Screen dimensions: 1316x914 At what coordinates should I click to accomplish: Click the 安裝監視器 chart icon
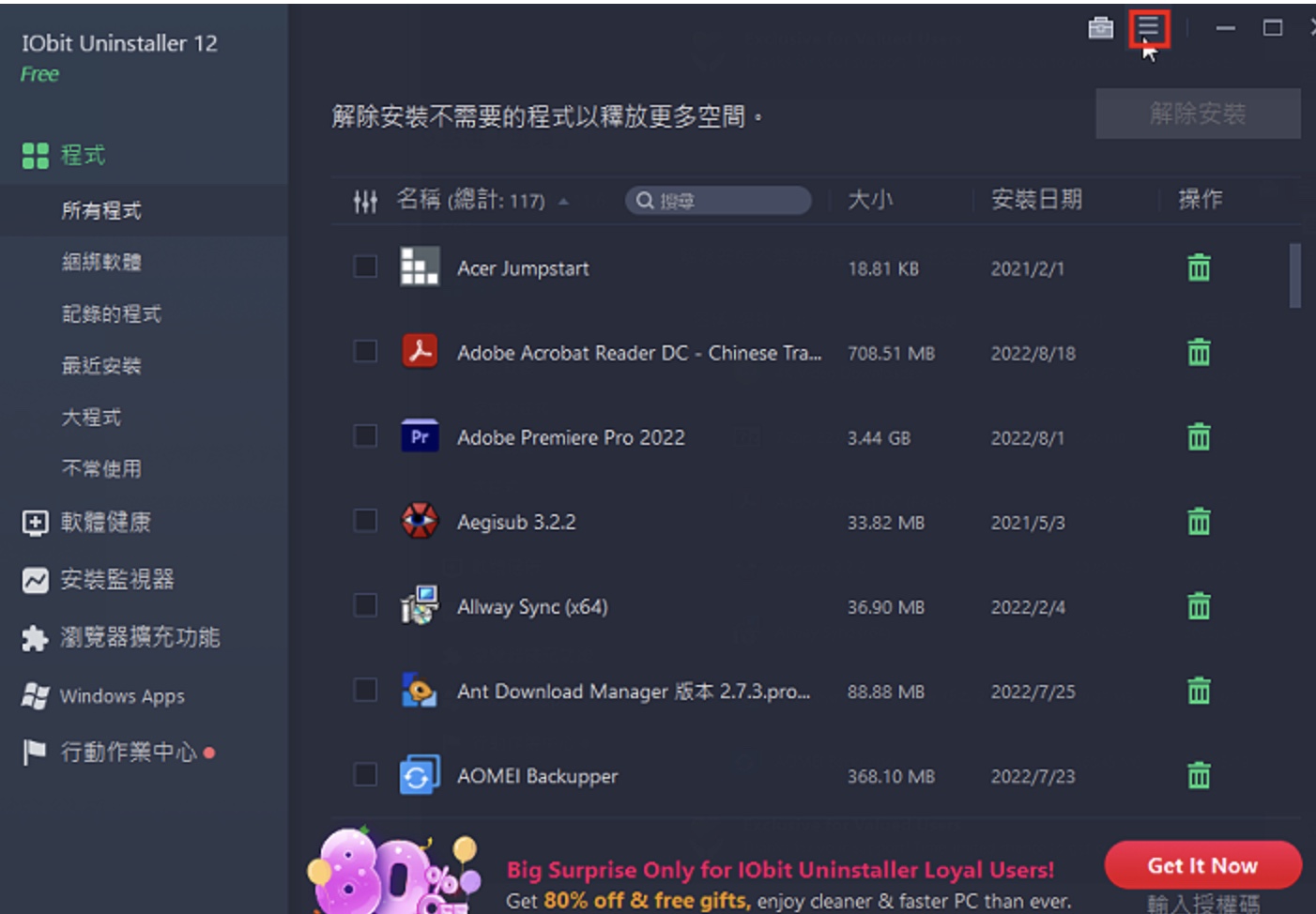[35, 581]
